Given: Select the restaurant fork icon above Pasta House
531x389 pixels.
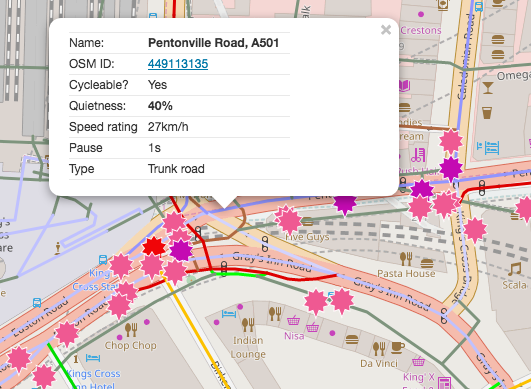Looking at the screenshot, I should 406,259.
